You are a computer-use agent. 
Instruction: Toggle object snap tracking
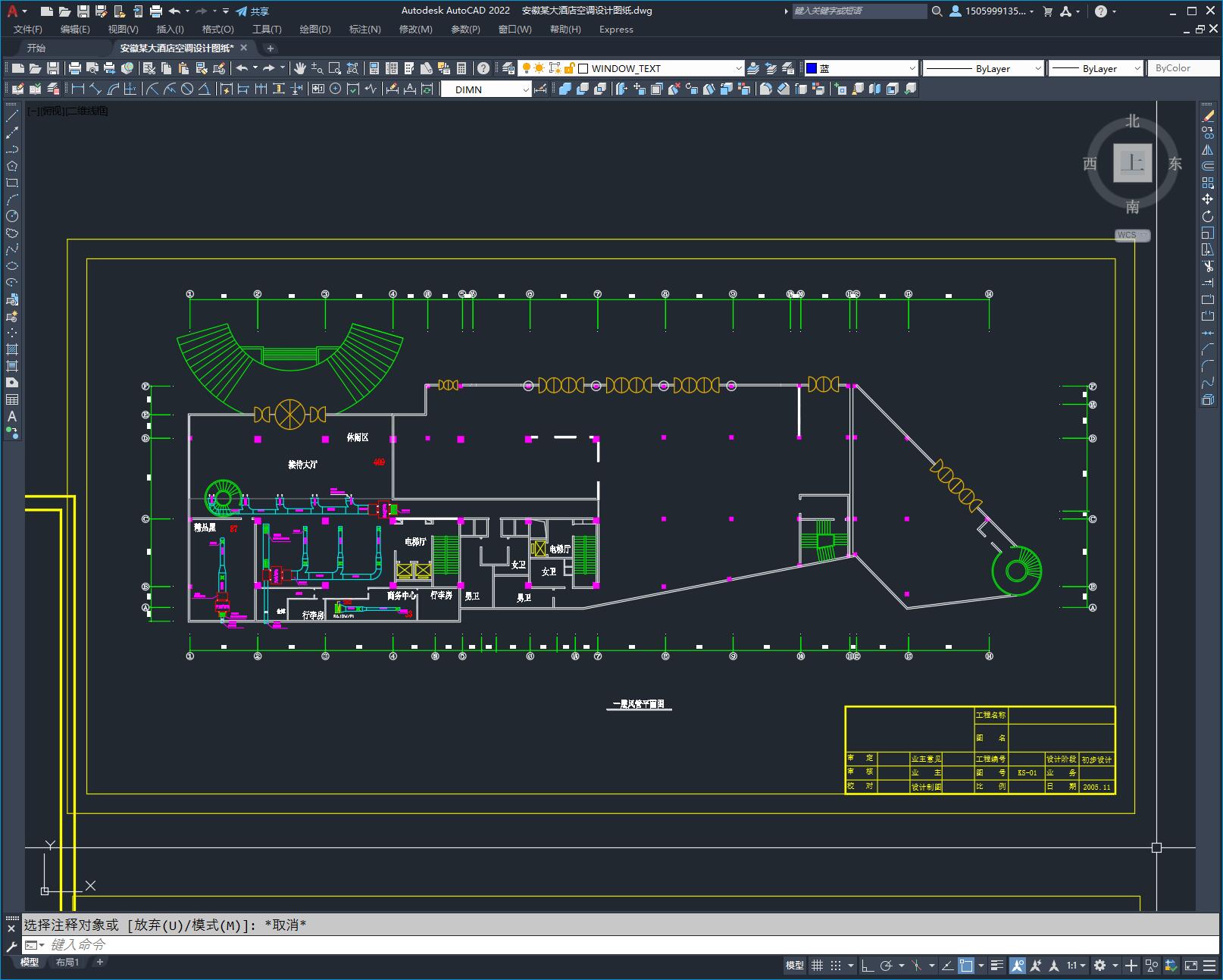[947, 966]
